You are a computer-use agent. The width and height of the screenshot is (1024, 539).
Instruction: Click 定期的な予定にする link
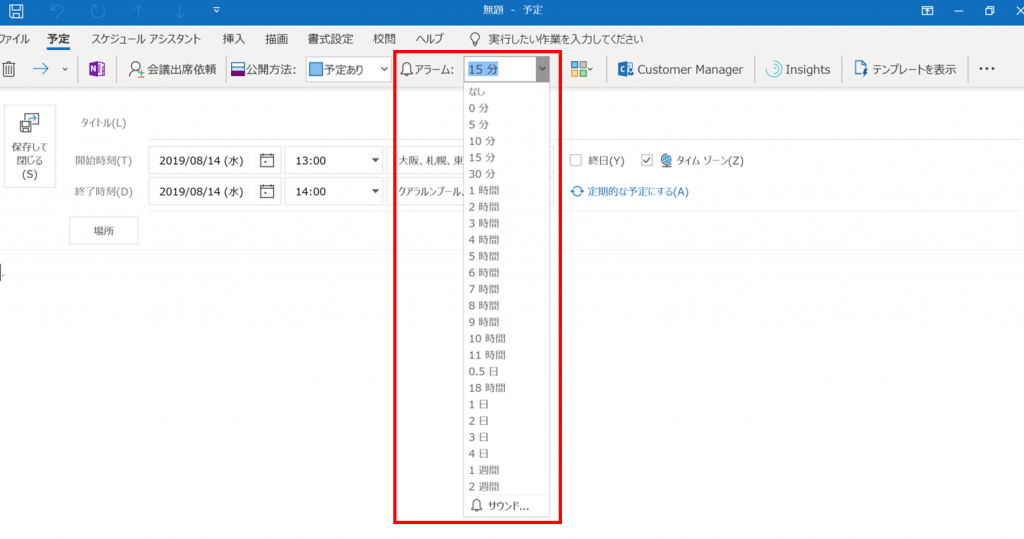click(630, 191)
